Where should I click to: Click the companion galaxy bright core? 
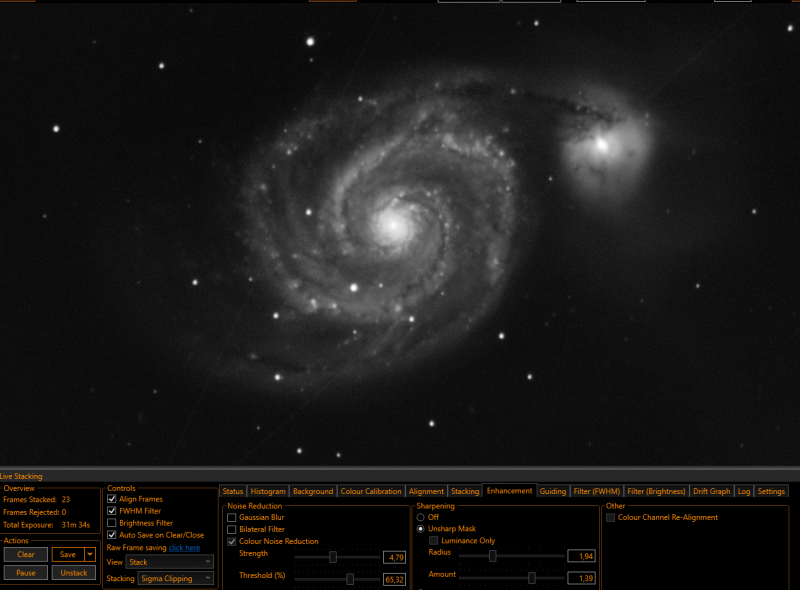602,145
